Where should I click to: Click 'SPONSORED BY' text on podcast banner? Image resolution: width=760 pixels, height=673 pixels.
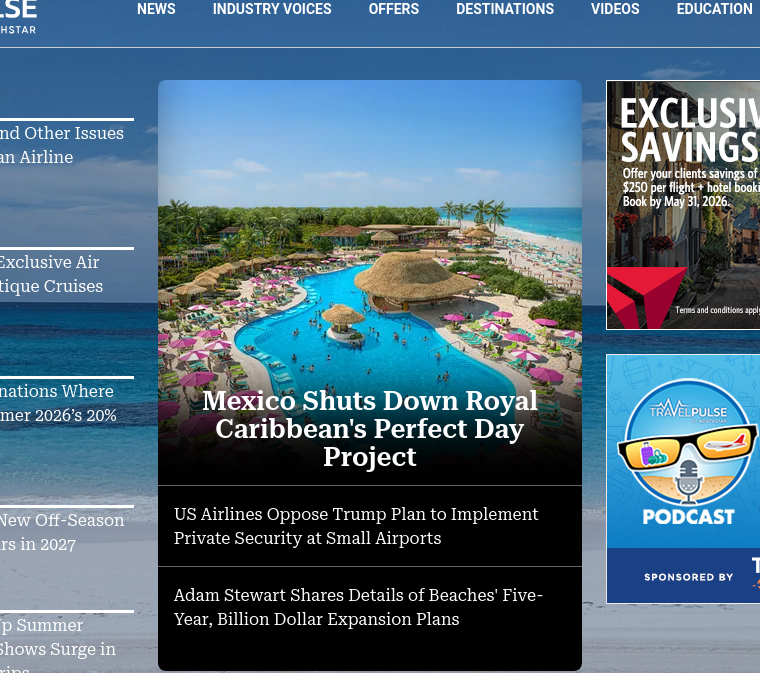pos(688,577)
